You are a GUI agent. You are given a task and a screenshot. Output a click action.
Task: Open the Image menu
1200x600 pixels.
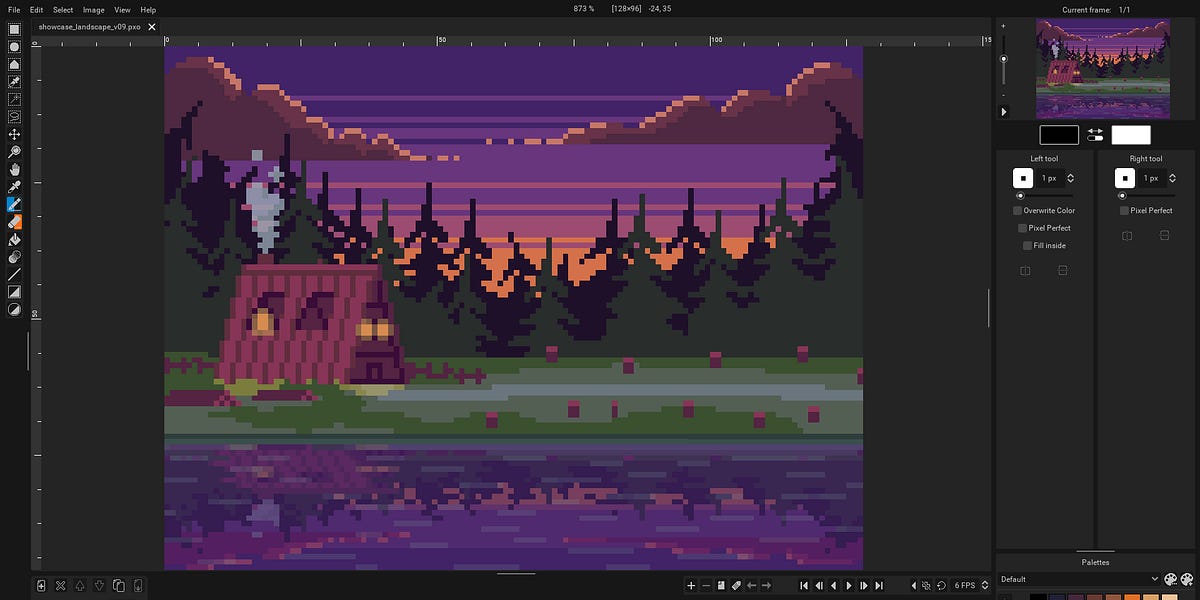[93, 9]
